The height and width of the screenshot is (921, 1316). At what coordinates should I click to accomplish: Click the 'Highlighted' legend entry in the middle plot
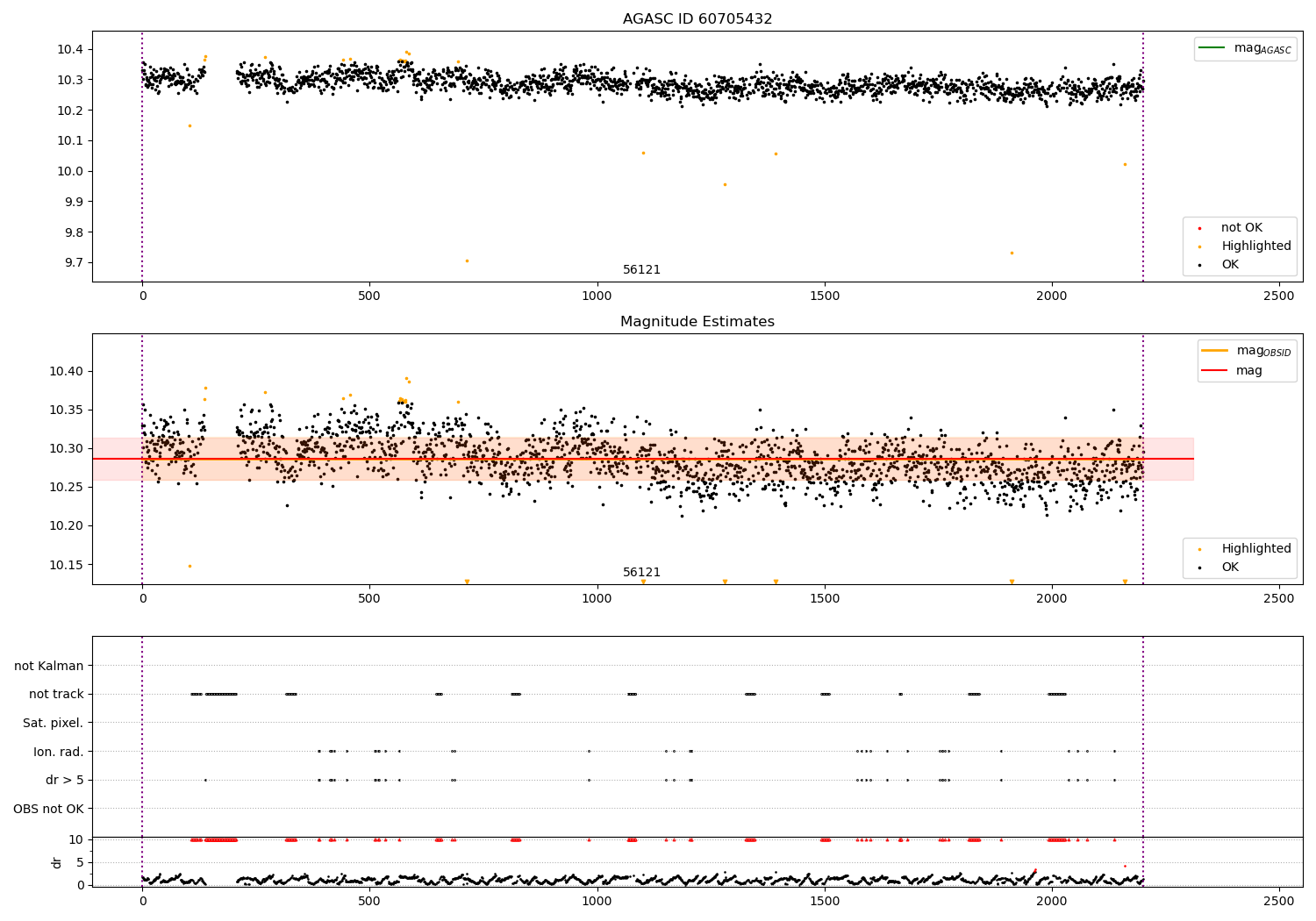(x=1255, y=548)
